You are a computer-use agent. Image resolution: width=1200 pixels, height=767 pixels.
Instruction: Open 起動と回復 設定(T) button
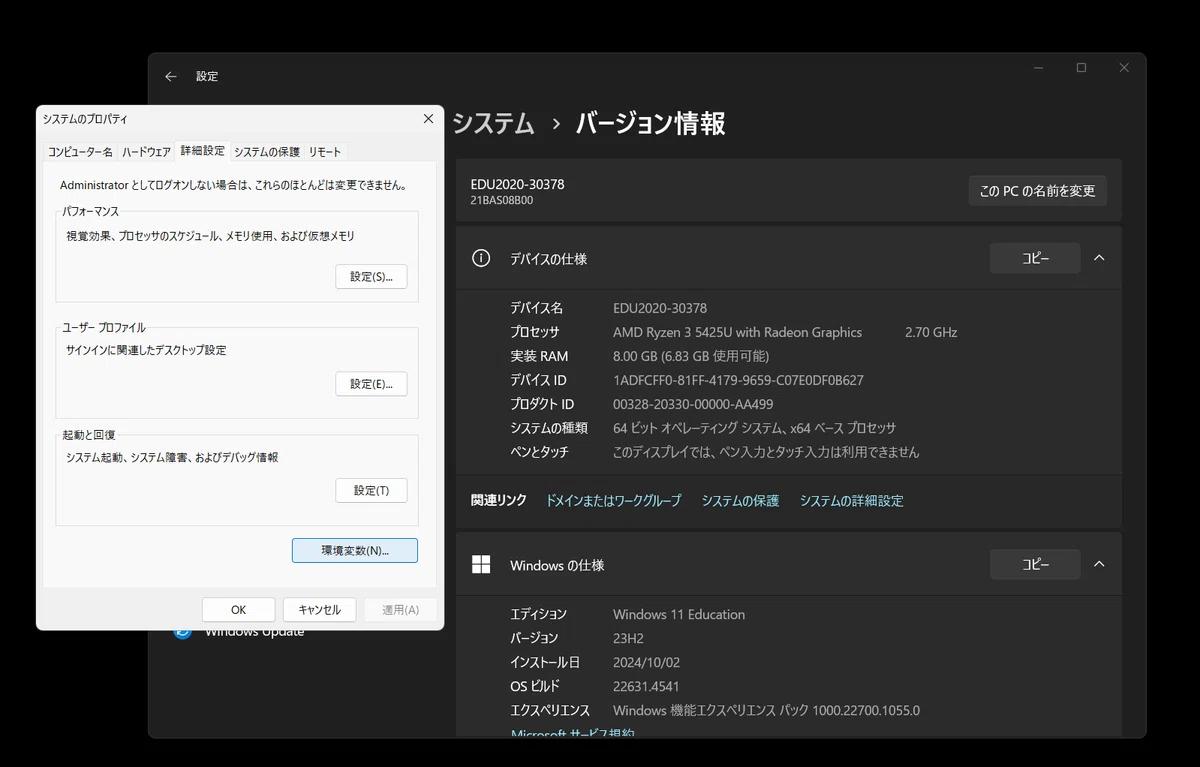point(371,491)
